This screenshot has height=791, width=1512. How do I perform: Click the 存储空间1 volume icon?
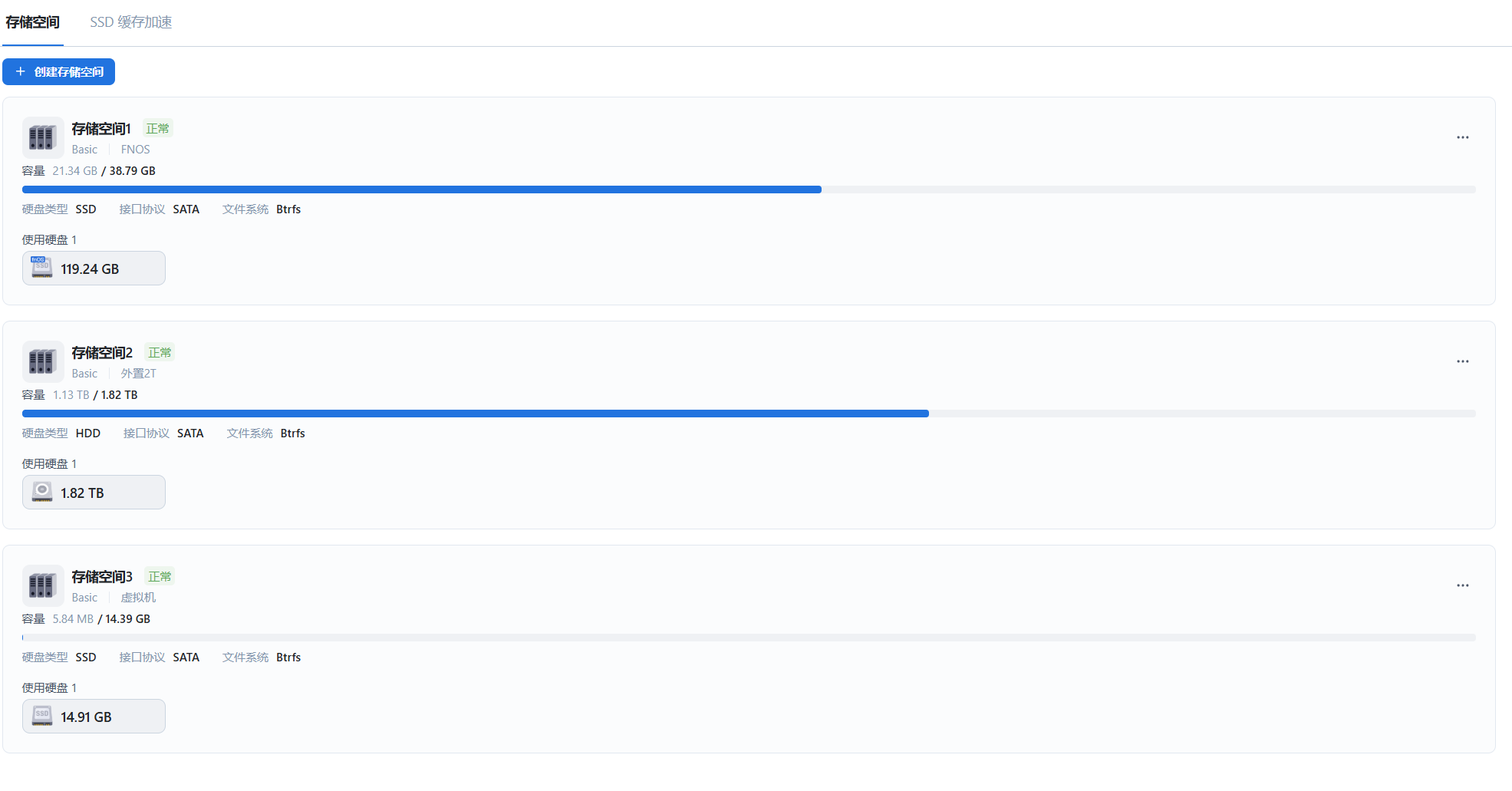(43, 137)
